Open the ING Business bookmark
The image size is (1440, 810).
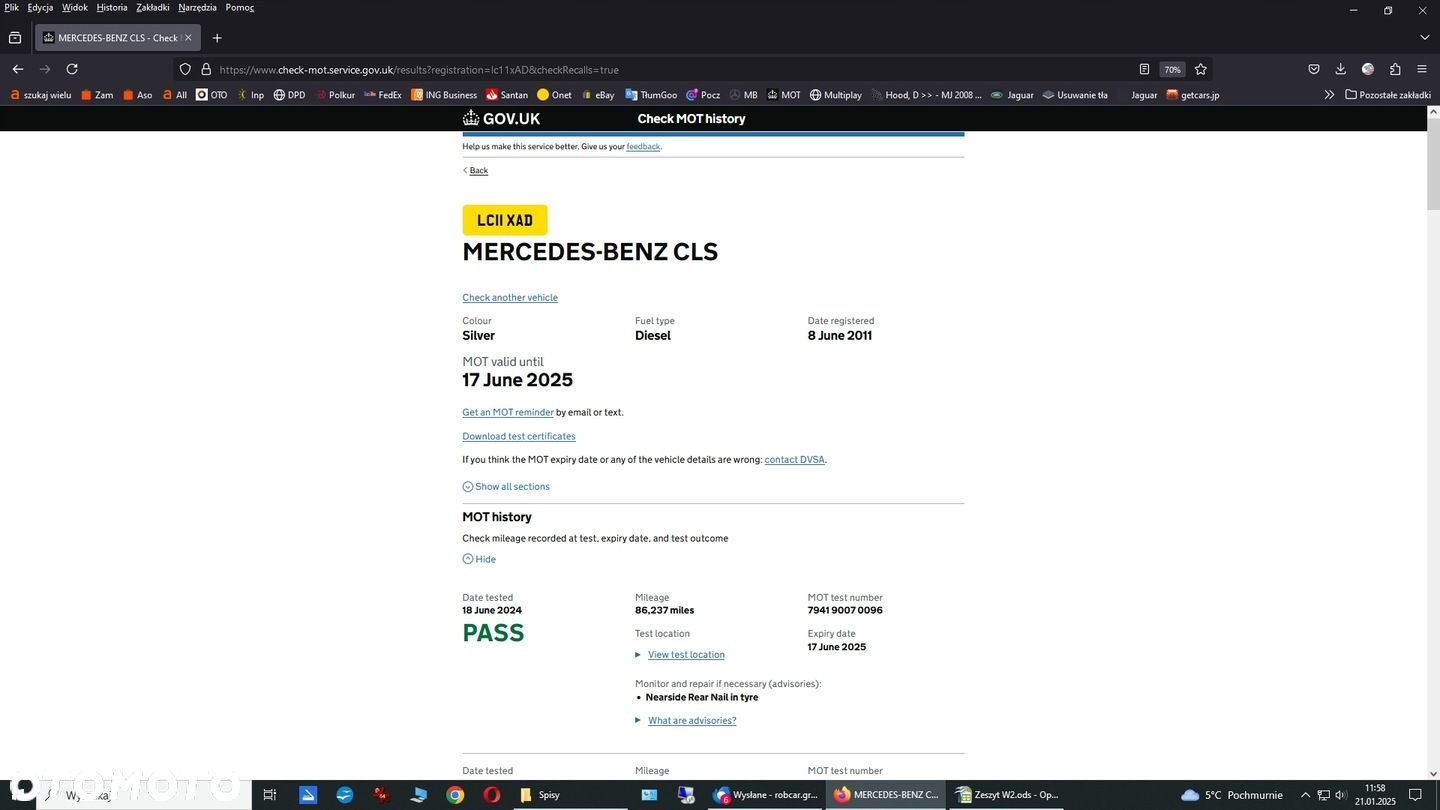pyautogui.click(x=444, y=95)
